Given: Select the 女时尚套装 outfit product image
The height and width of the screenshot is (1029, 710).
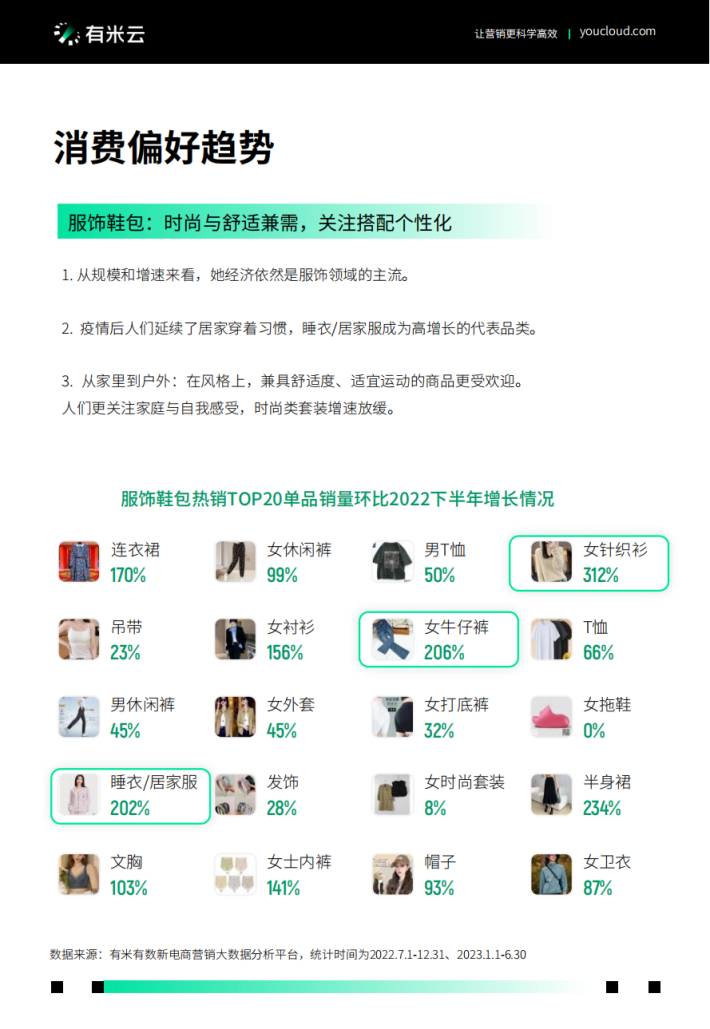Looking at the screenshot, I should click(392, 794).
